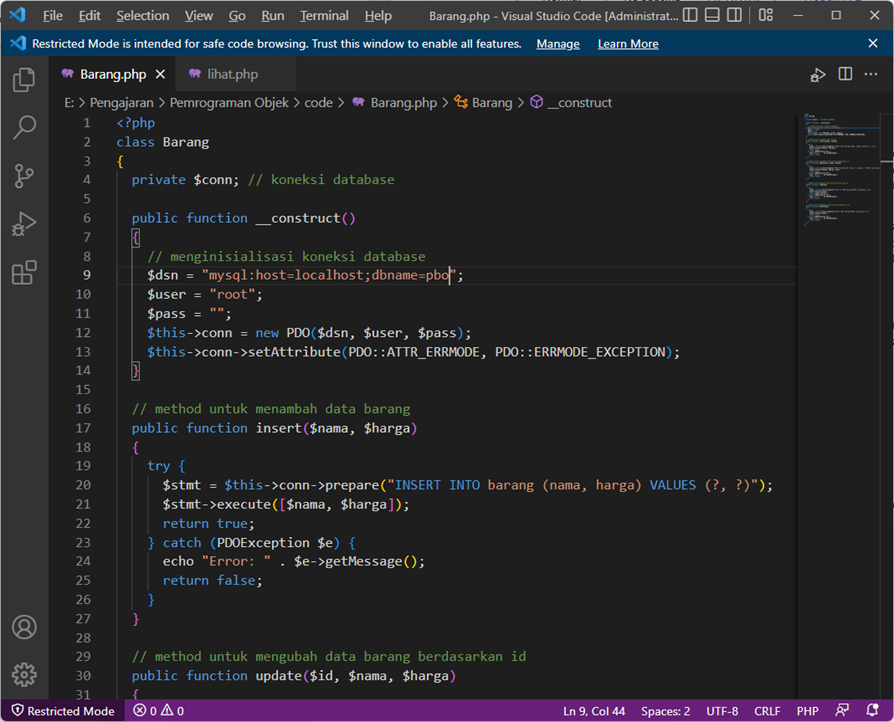The image size is (894, 722).
Task: Open the Run and Debug view
Action: [x=24, y=224]
